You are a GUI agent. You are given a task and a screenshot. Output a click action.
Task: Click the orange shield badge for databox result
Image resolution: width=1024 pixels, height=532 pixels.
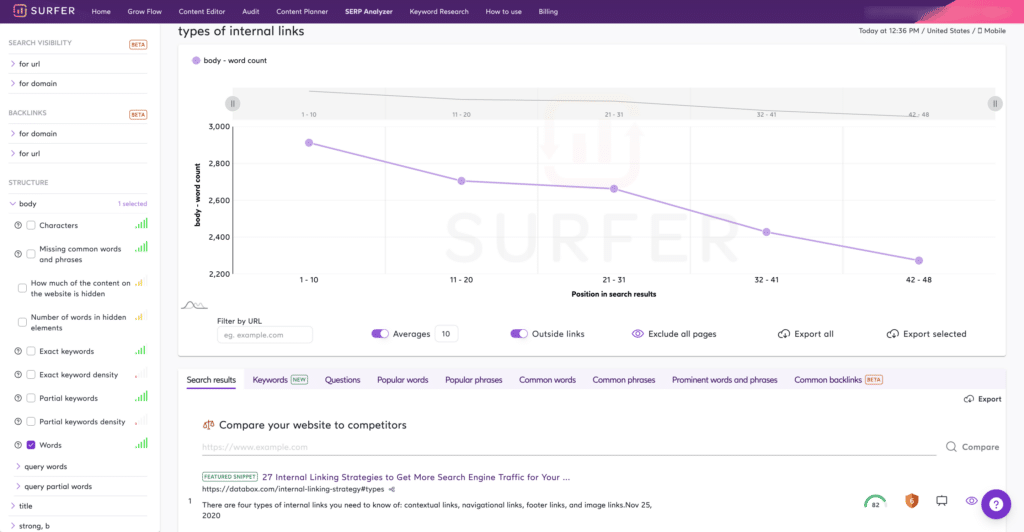(912, 501)
